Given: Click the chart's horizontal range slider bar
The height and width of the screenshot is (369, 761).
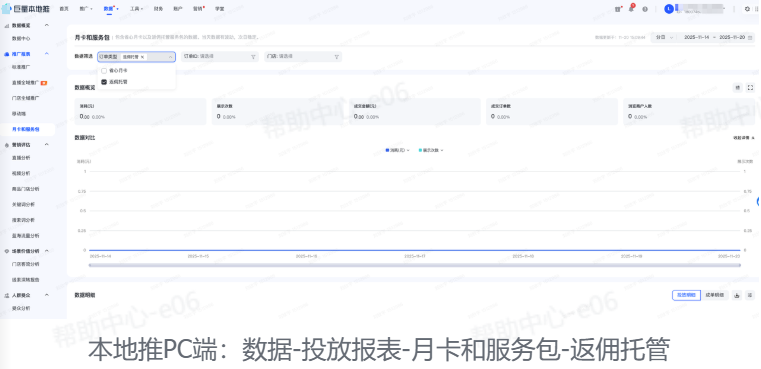Looking at the screenshot, I should tap(415, 265).
